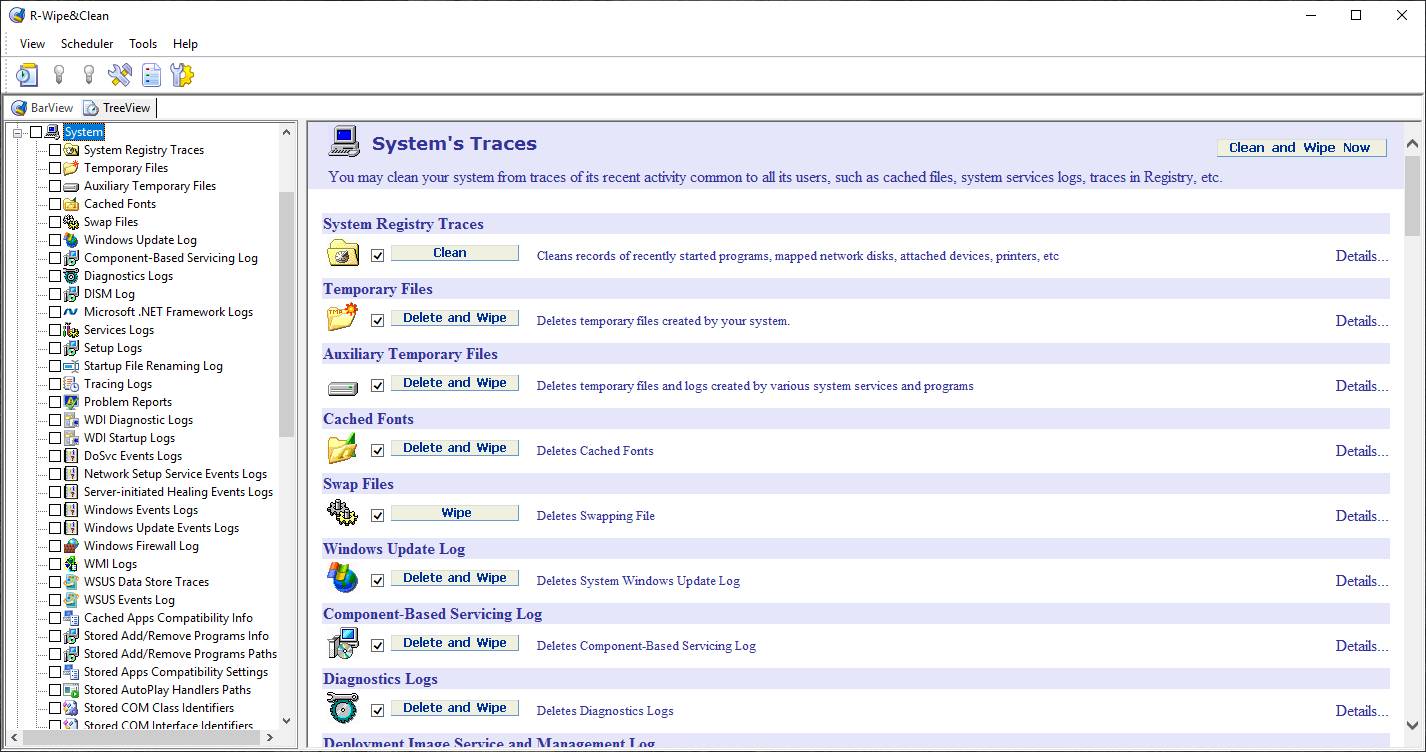The image size is (1426, 752).
Task: Select WDI Diagnostic Logs in tree
Action: 138,420
